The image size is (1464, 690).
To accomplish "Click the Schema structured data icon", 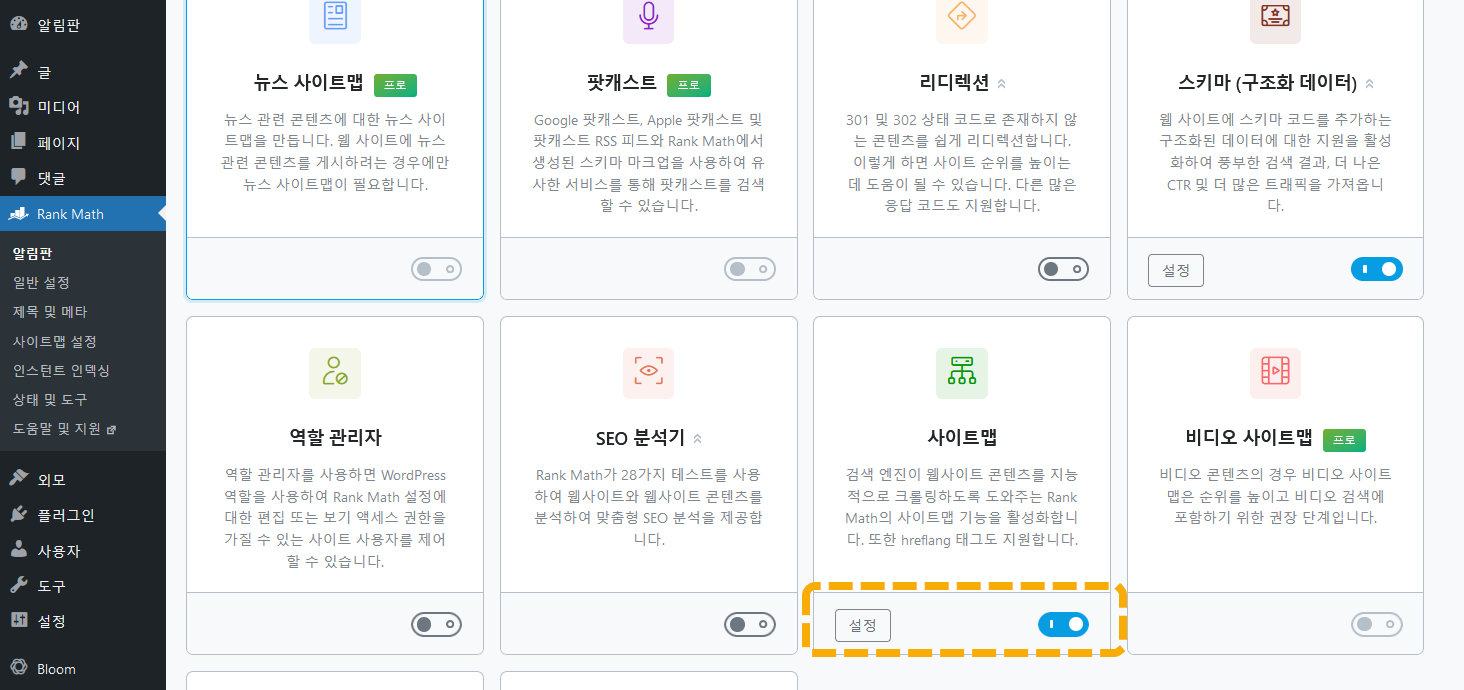I will 1275,18.
